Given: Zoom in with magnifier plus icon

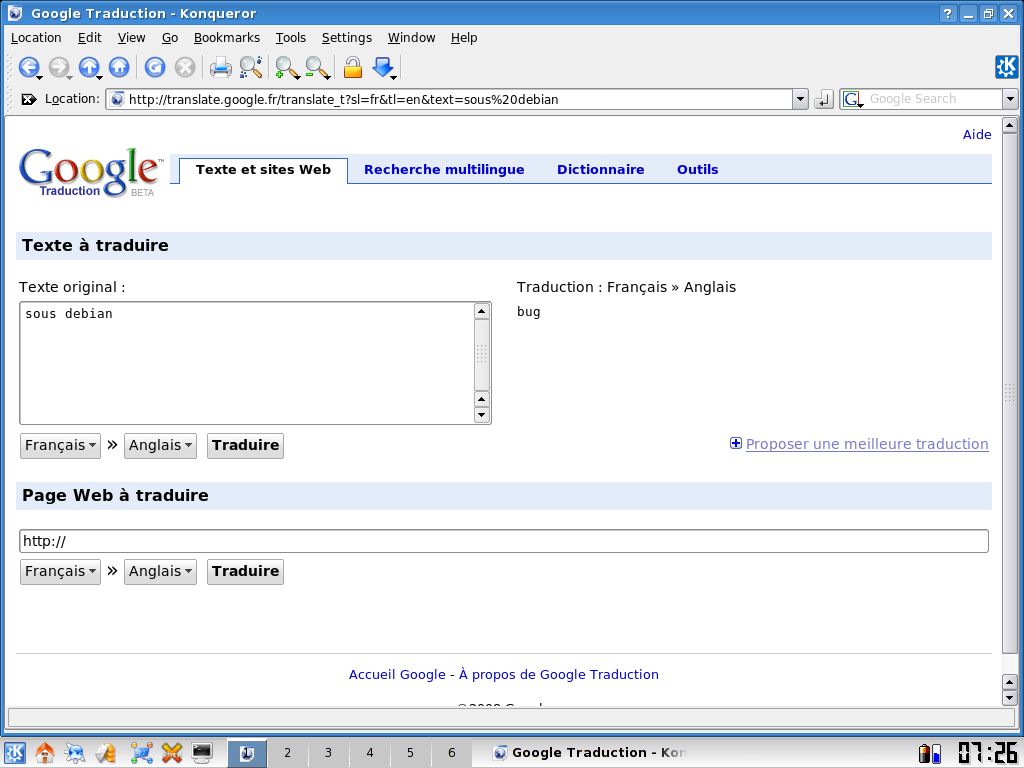Looking at the screenshot, I should [286, 67].
